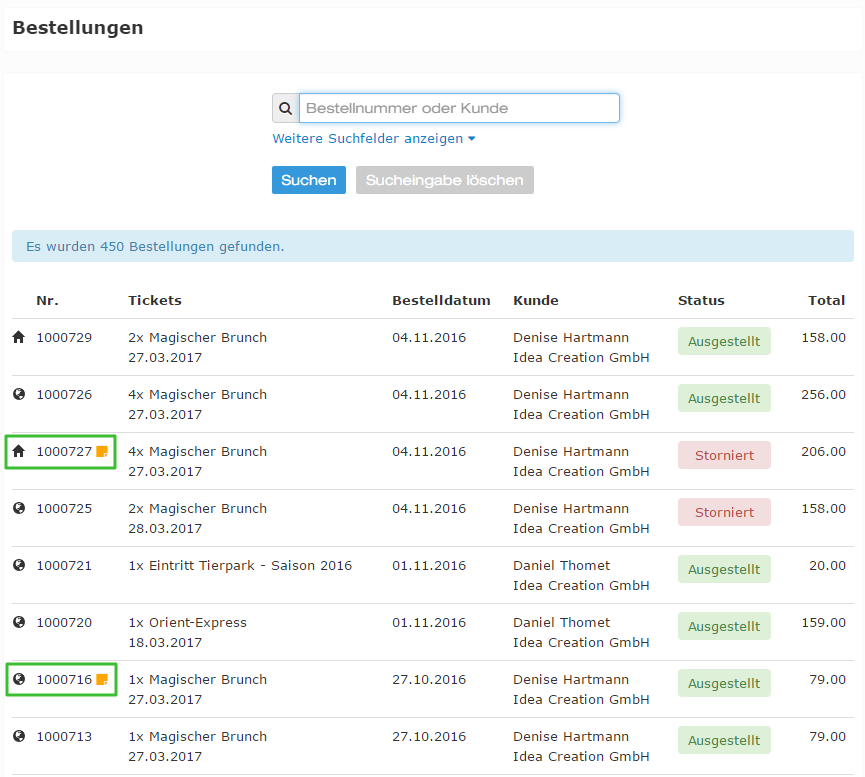This screenshot has width=865, height=777.
Task: Click order date 27.10.2016 of order 1000716
Action: coord(429,679)
